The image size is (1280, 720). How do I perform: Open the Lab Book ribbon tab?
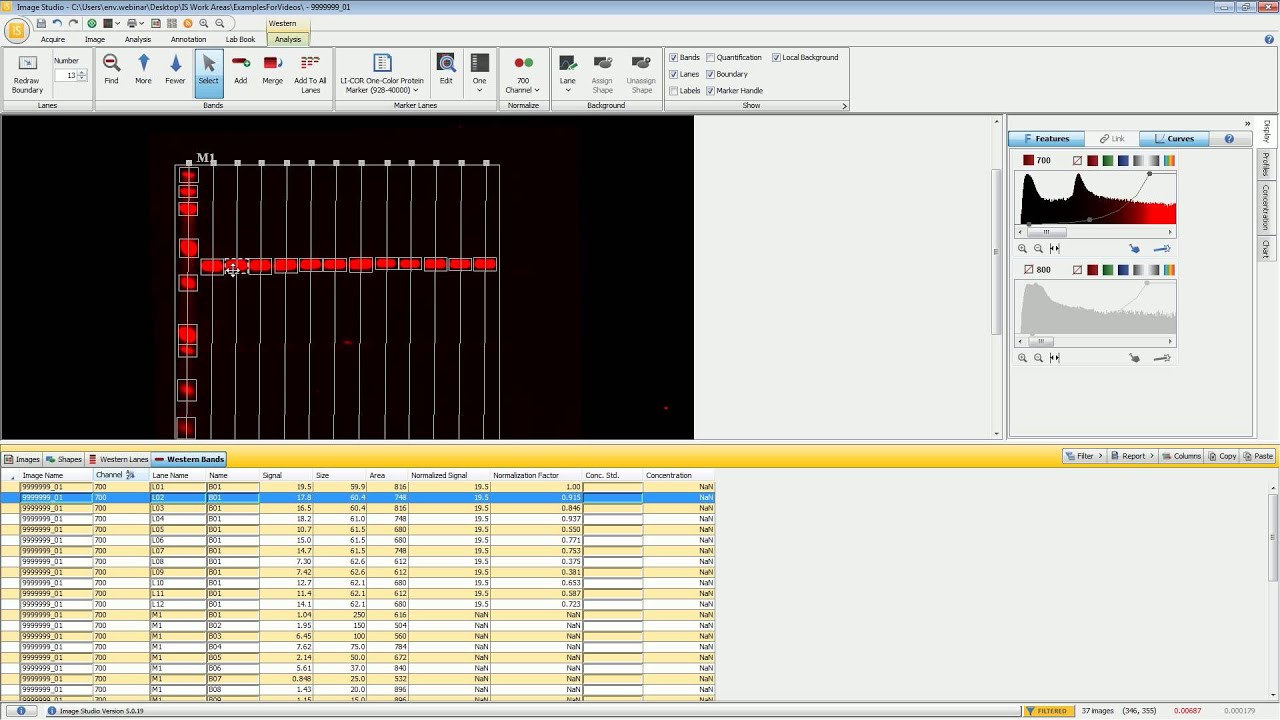[x=240, y=39]
